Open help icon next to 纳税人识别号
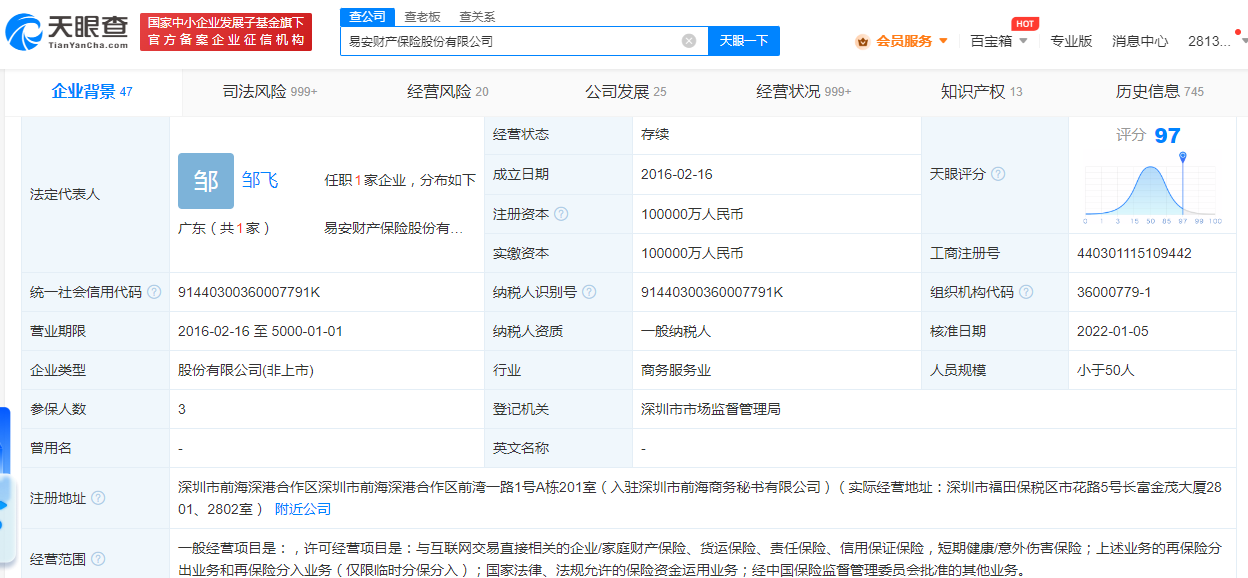 (x=589, y=292)
